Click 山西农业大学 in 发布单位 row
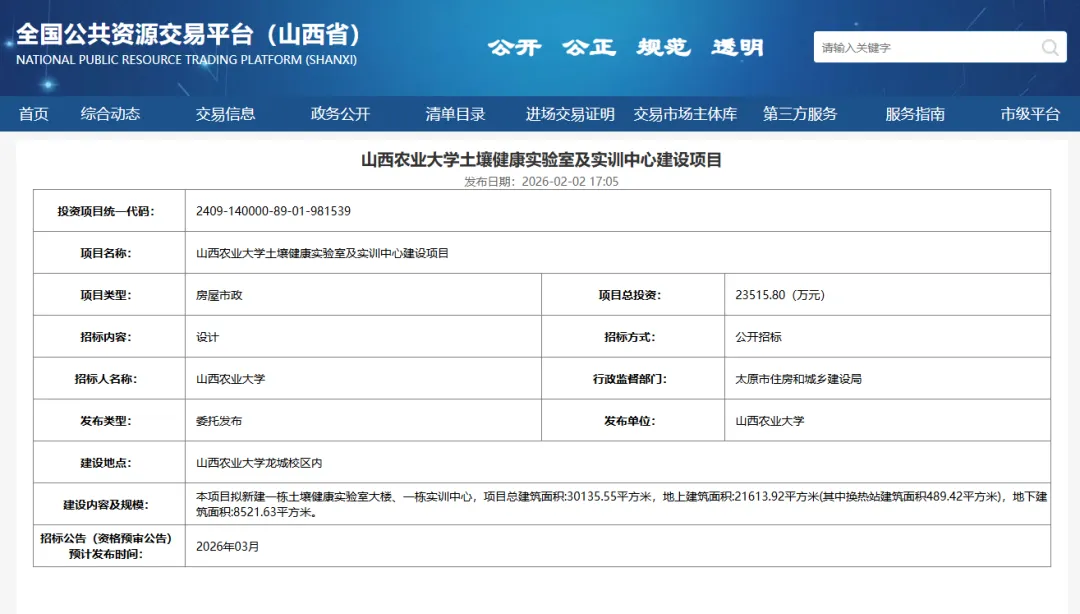Screen dimensions: 1080x614 coord(769,421)
